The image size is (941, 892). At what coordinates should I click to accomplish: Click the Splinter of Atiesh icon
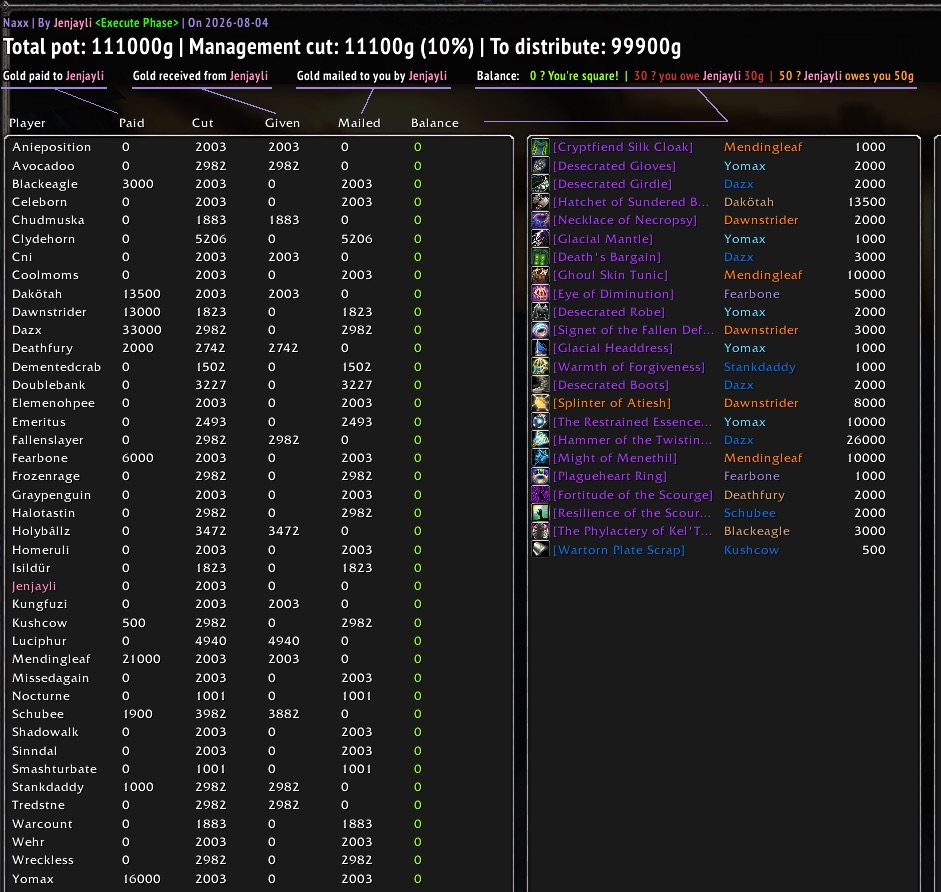[540, 403]
